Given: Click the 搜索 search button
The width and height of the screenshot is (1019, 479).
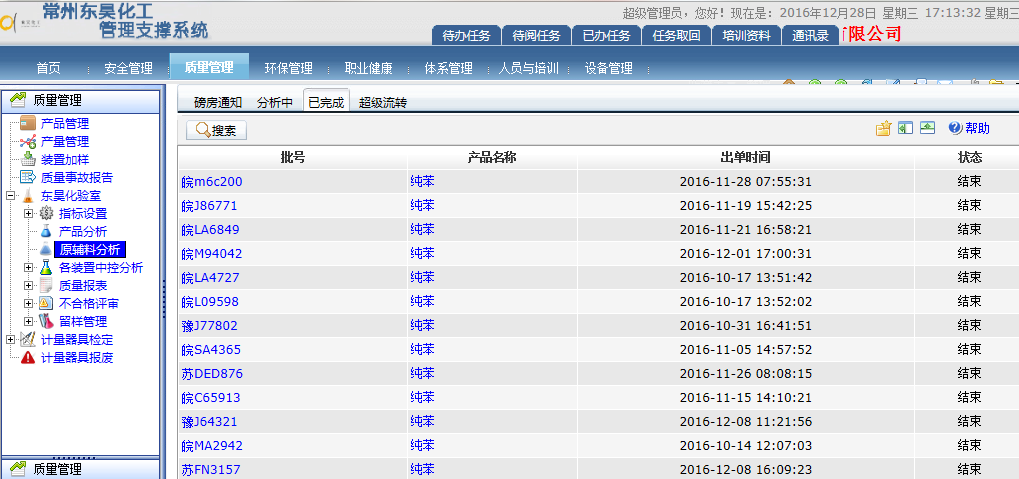Looking at the screenshot, I should click(216, 130).
